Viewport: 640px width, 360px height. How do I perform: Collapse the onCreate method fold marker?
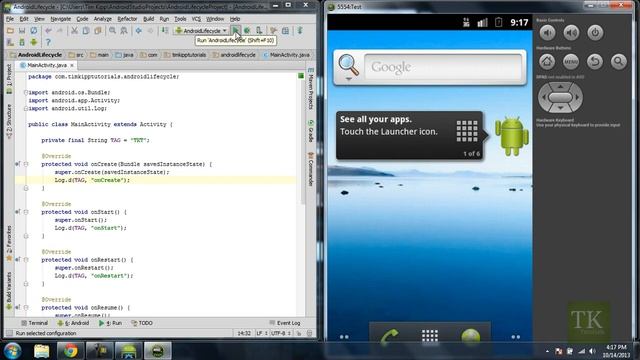[x=26, y=164]
